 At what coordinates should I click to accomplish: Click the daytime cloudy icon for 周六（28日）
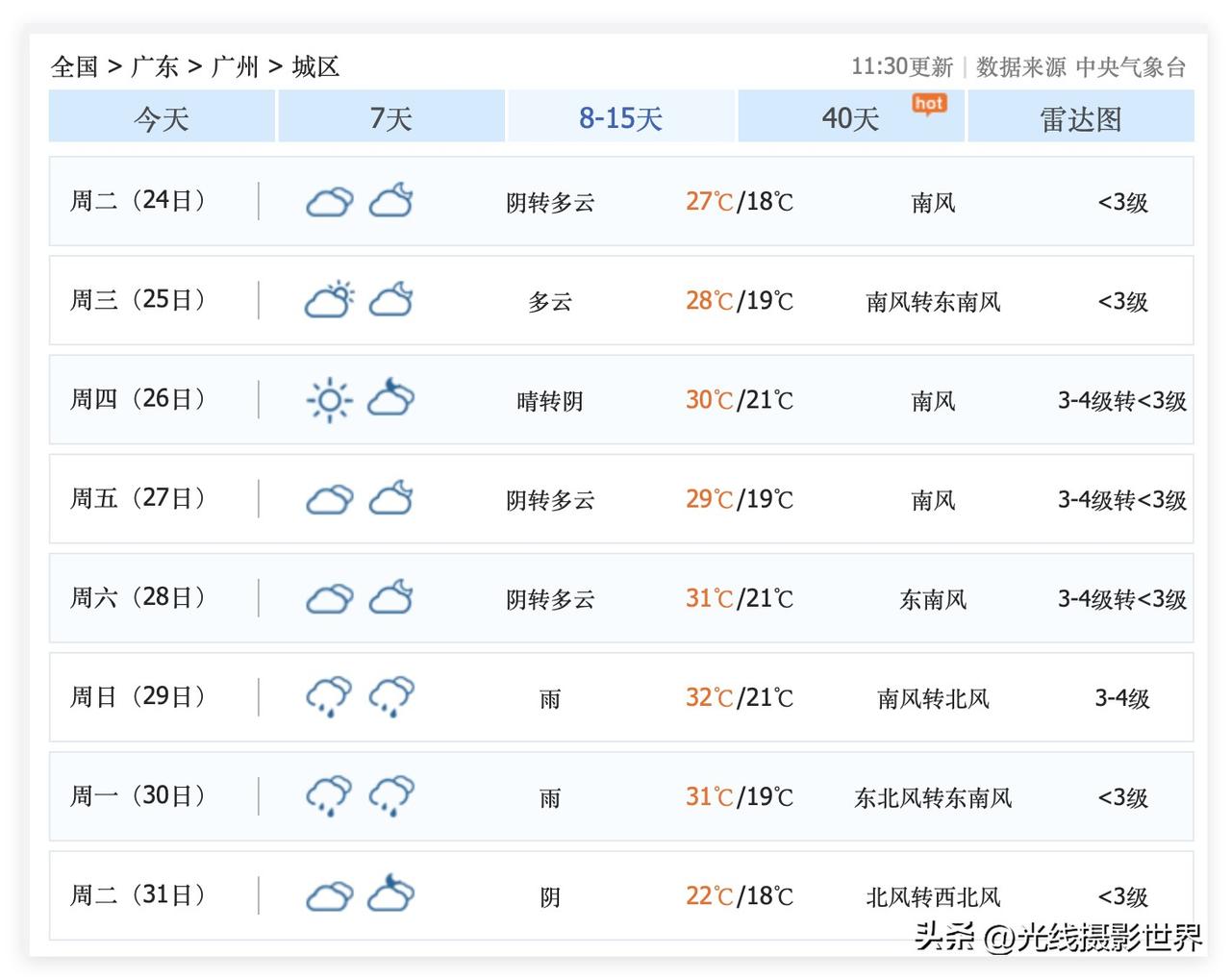click(x=329, y=599)
